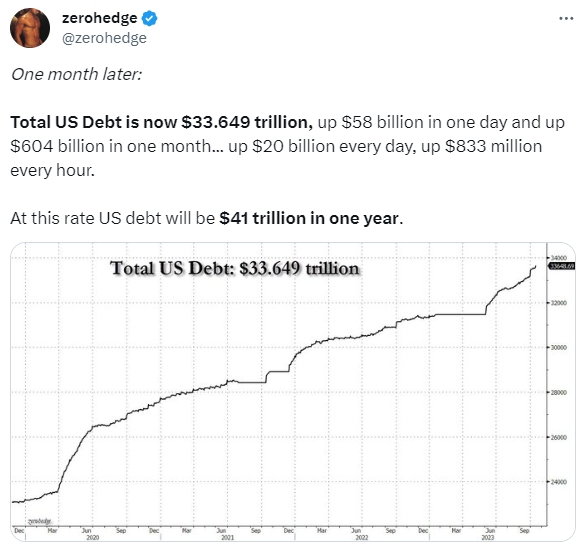Click the zerohedge watermark in the chart
This screenshot has height=547, width=582.
[39, 521]
